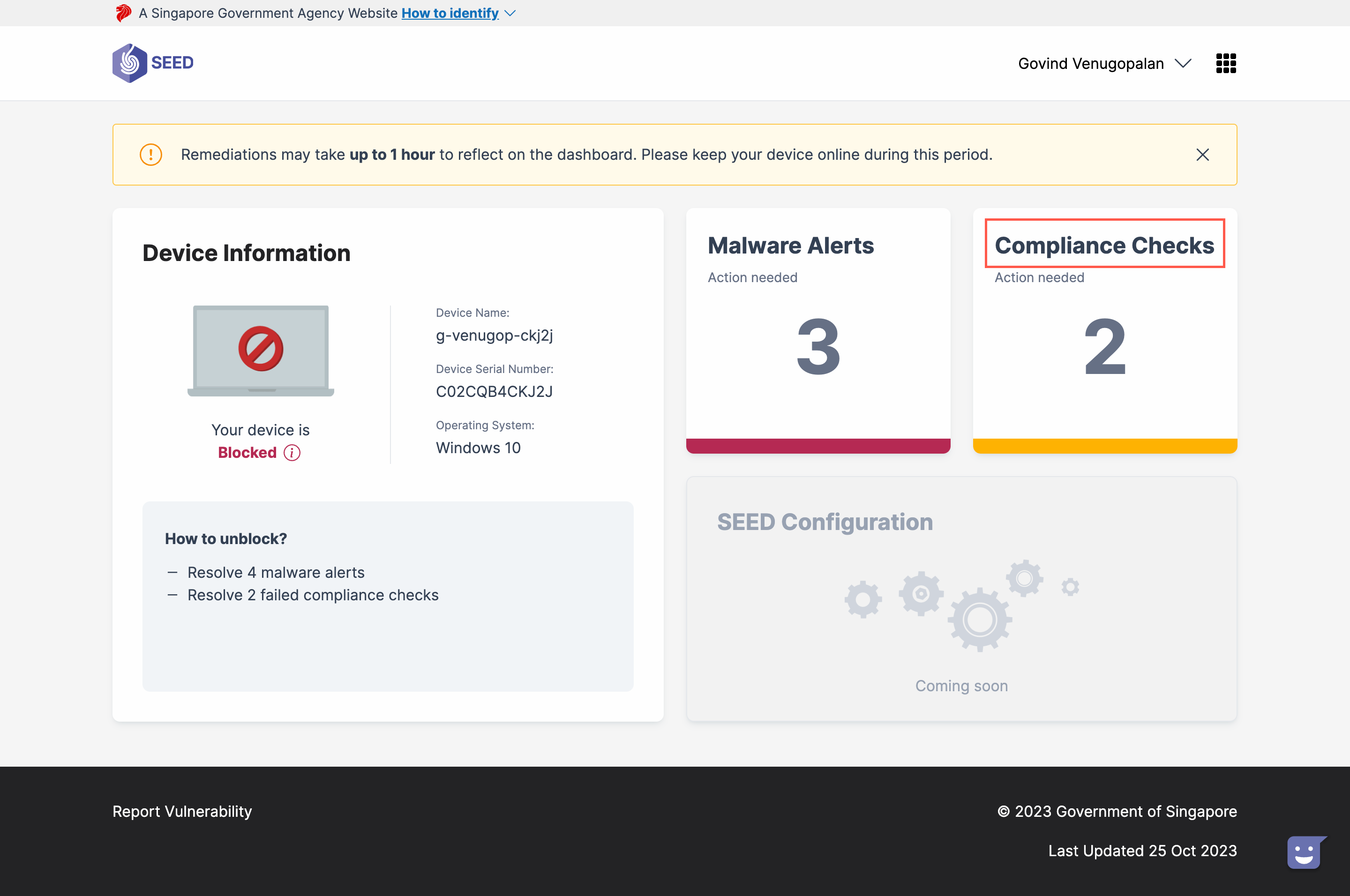Click Resolve 4 malware alerts text

click(x=276, y=572)
